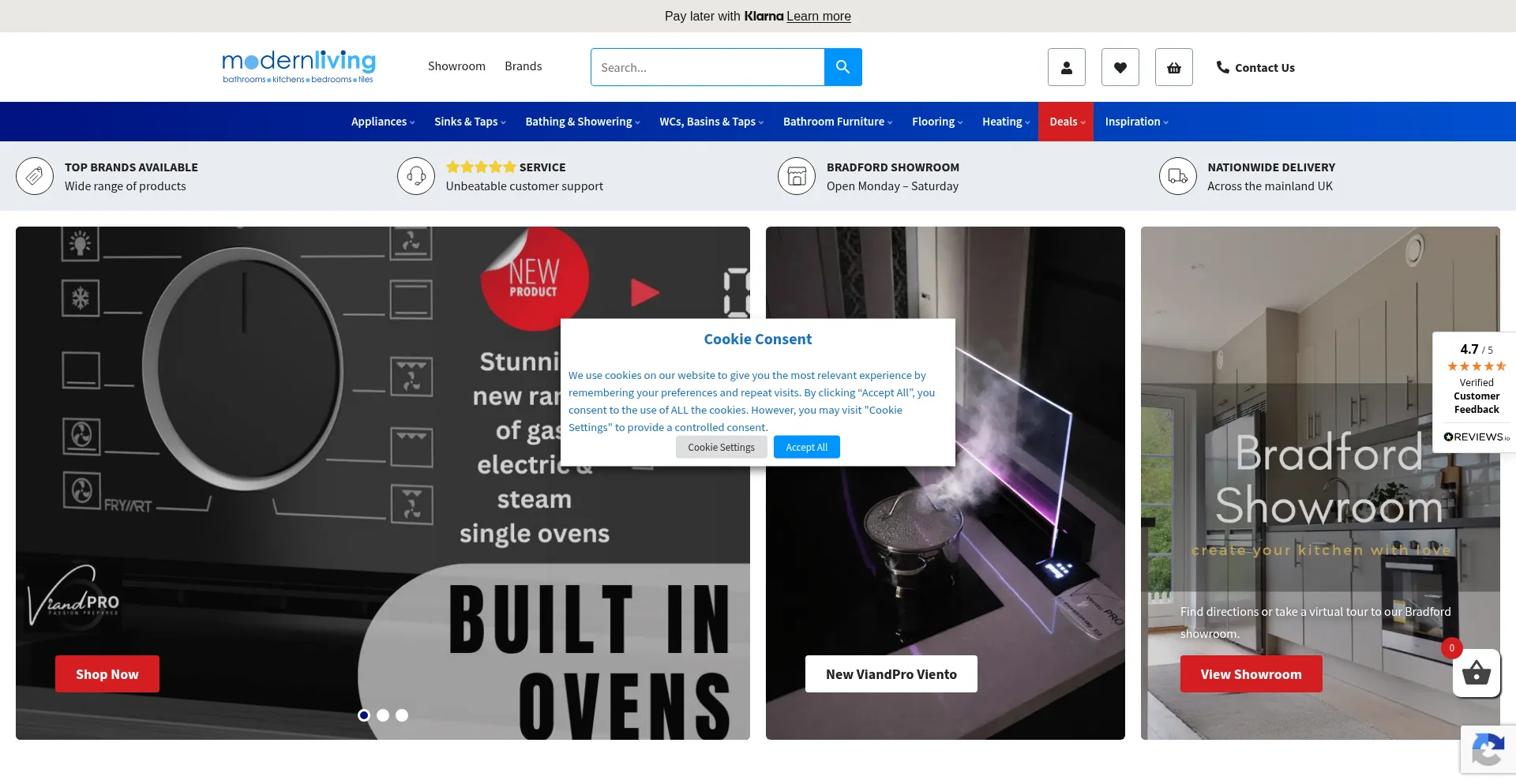1516x784 pixels.
Task: Click the Bradford Showroom storefront icon
Action: 797,176
